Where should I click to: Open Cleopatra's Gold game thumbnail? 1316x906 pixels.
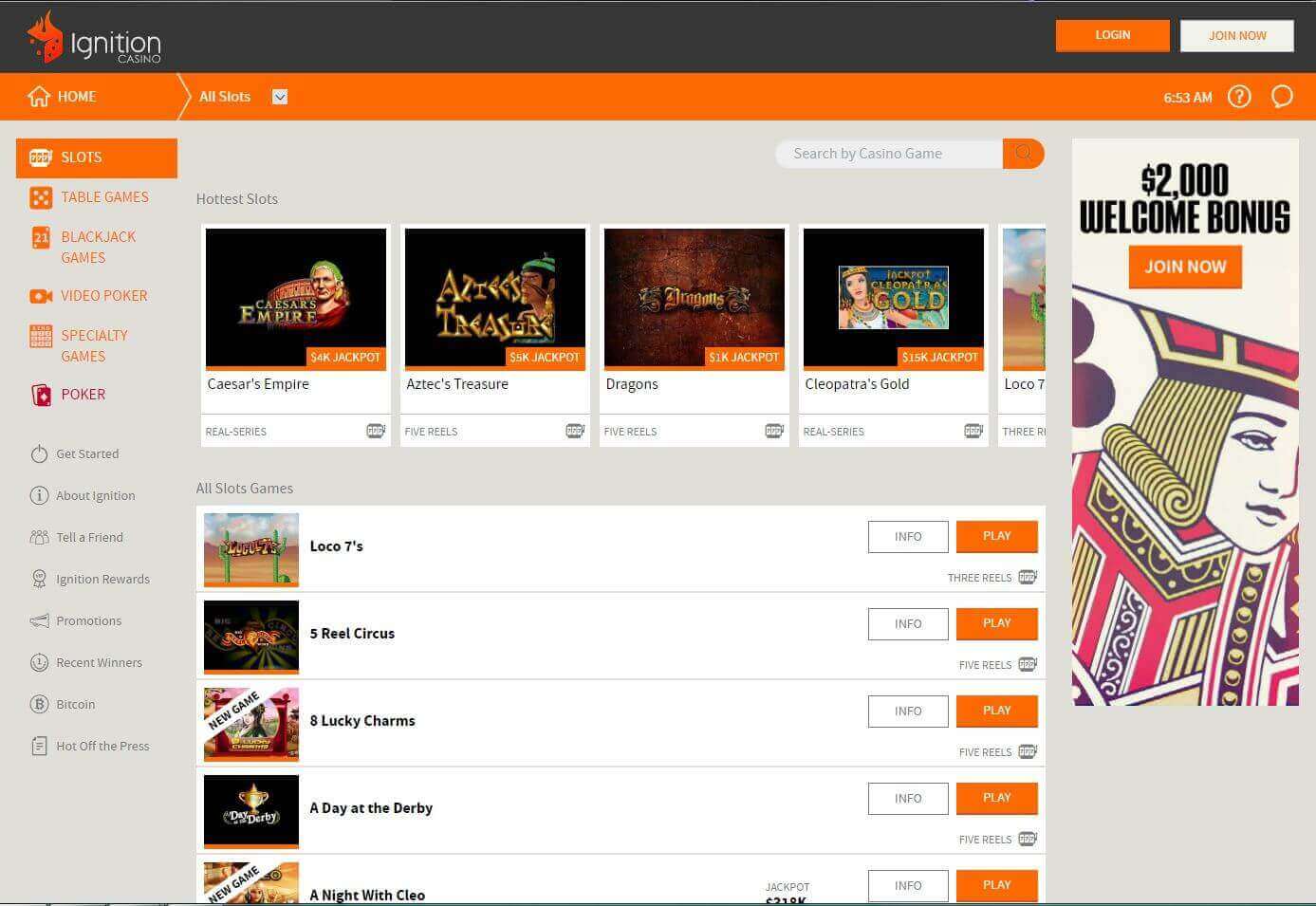point(894,298)
